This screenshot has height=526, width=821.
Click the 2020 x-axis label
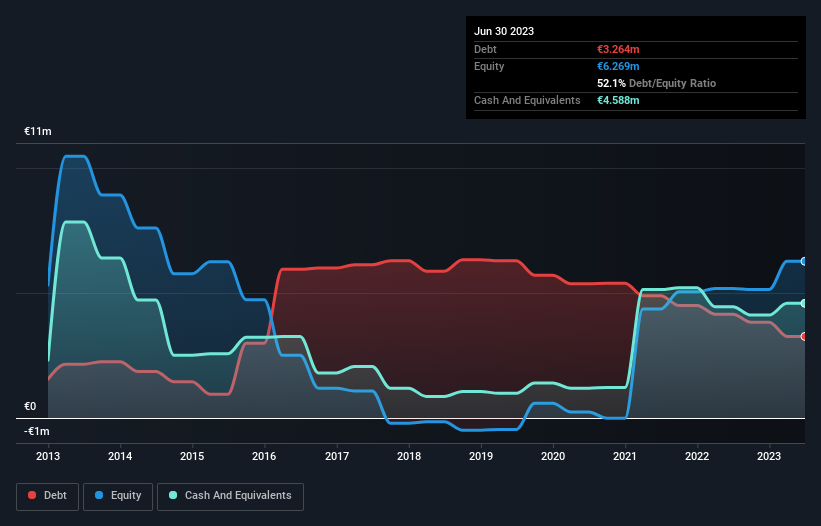[553, 456]
